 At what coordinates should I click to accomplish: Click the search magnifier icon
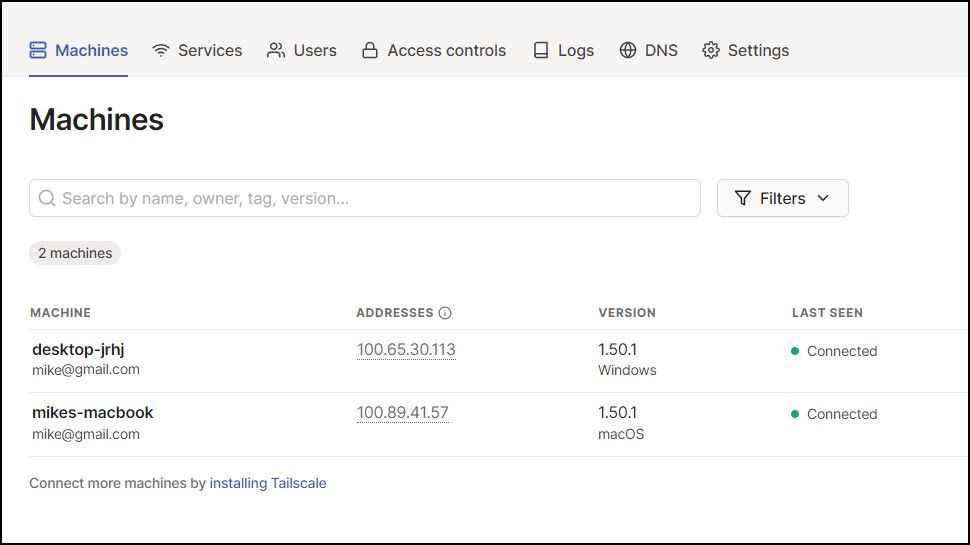[x=47, y=198]
